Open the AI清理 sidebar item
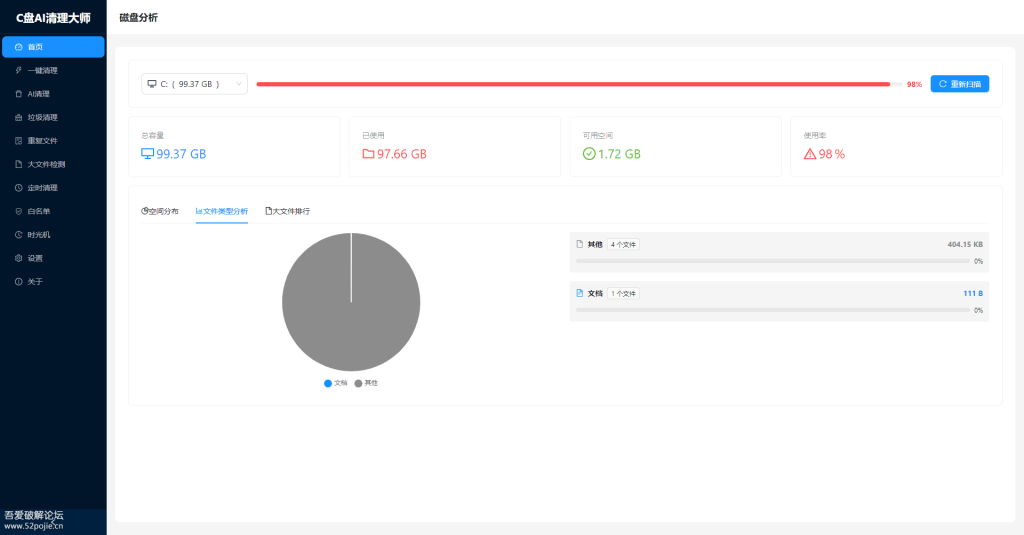The width and height of the screenshot is (1024, 535). [38, 94]
